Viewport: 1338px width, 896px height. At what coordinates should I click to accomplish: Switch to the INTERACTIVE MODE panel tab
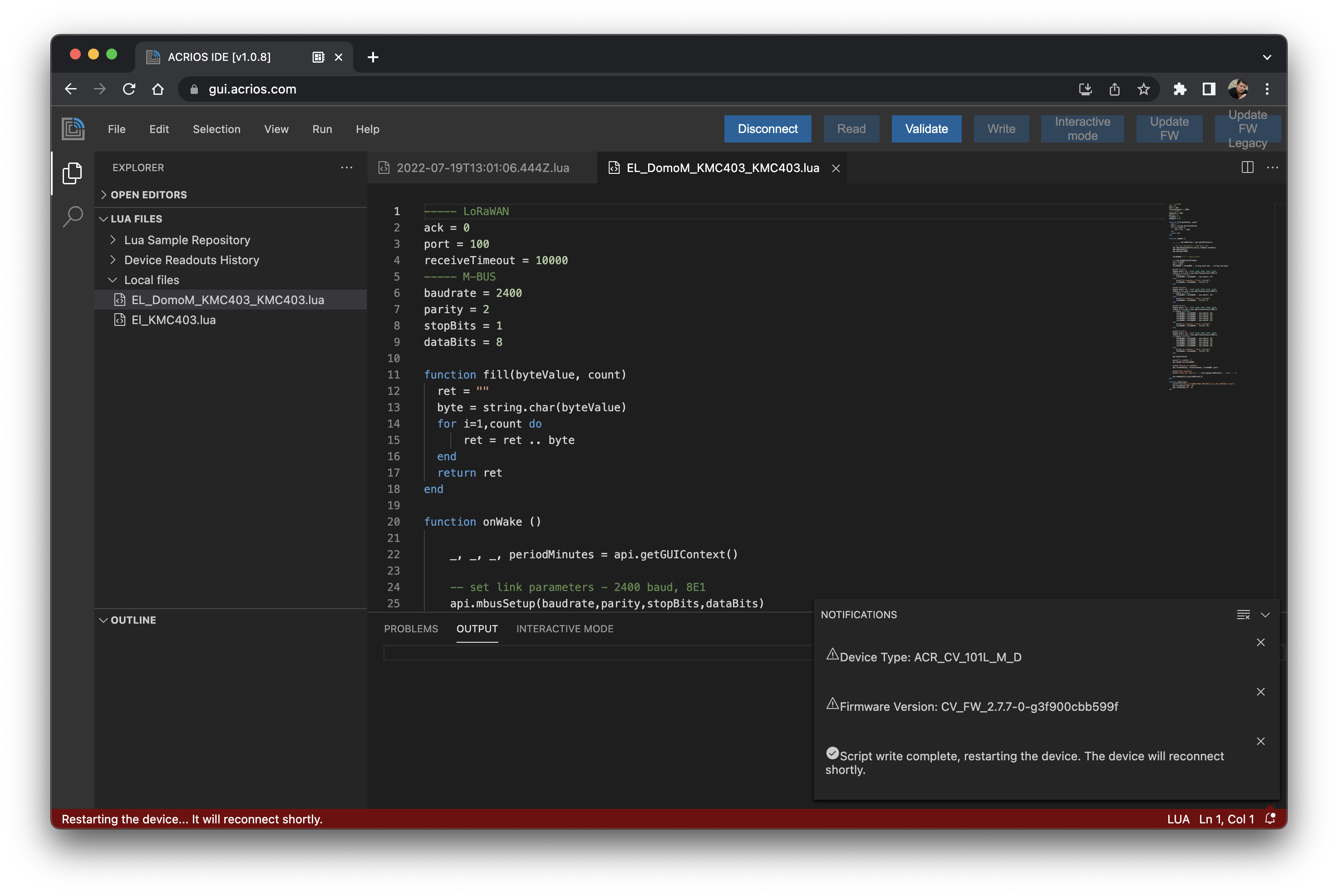click(565, 629)
